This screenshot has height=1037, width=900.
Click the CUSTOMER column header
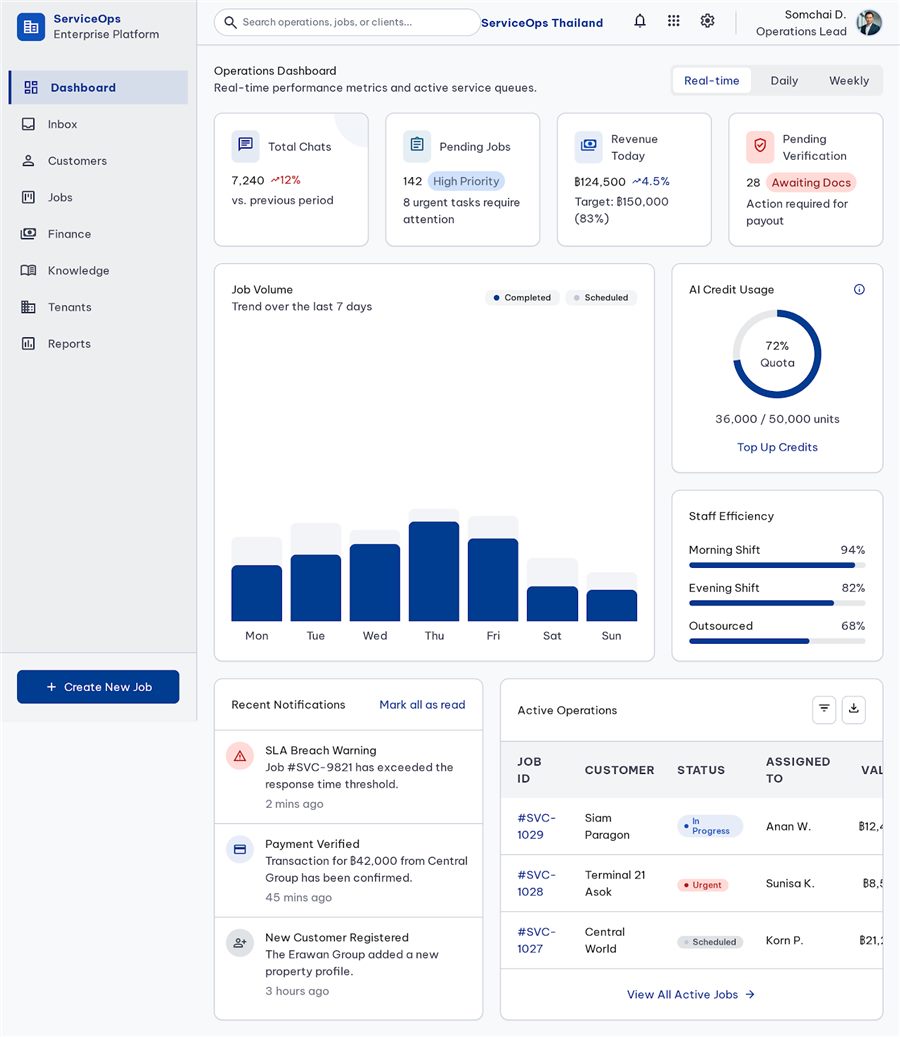click(x=619, y=770)
